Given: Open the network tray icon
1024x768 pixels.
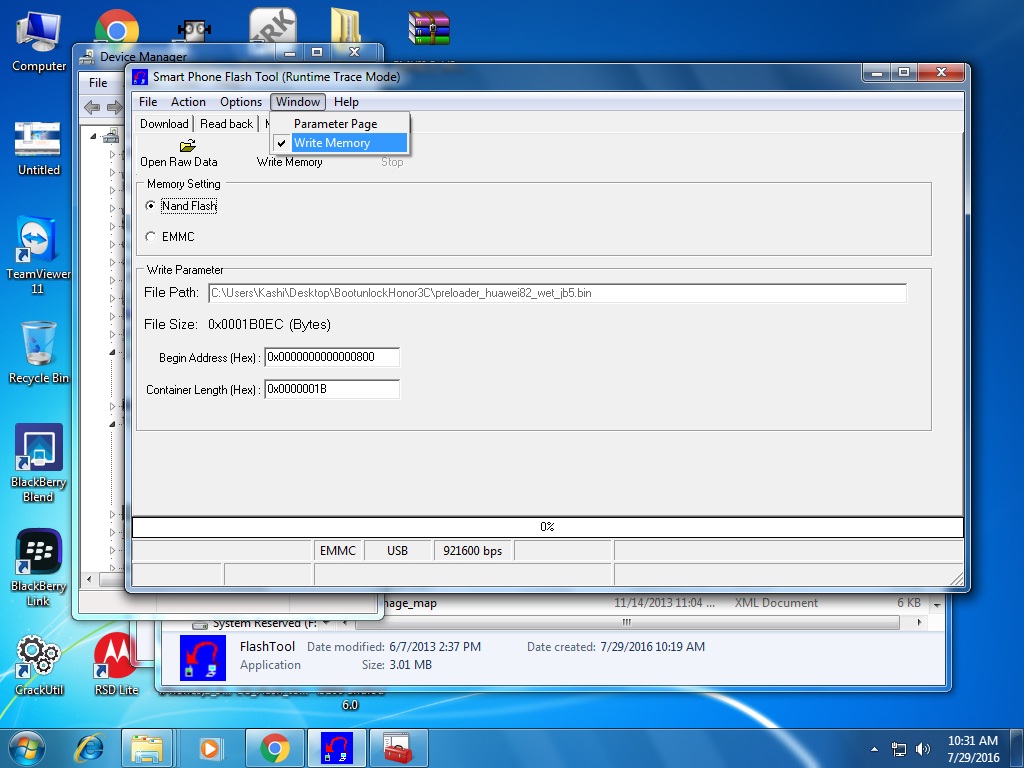Looking at the screenshot, I should [x=899, y=749].
